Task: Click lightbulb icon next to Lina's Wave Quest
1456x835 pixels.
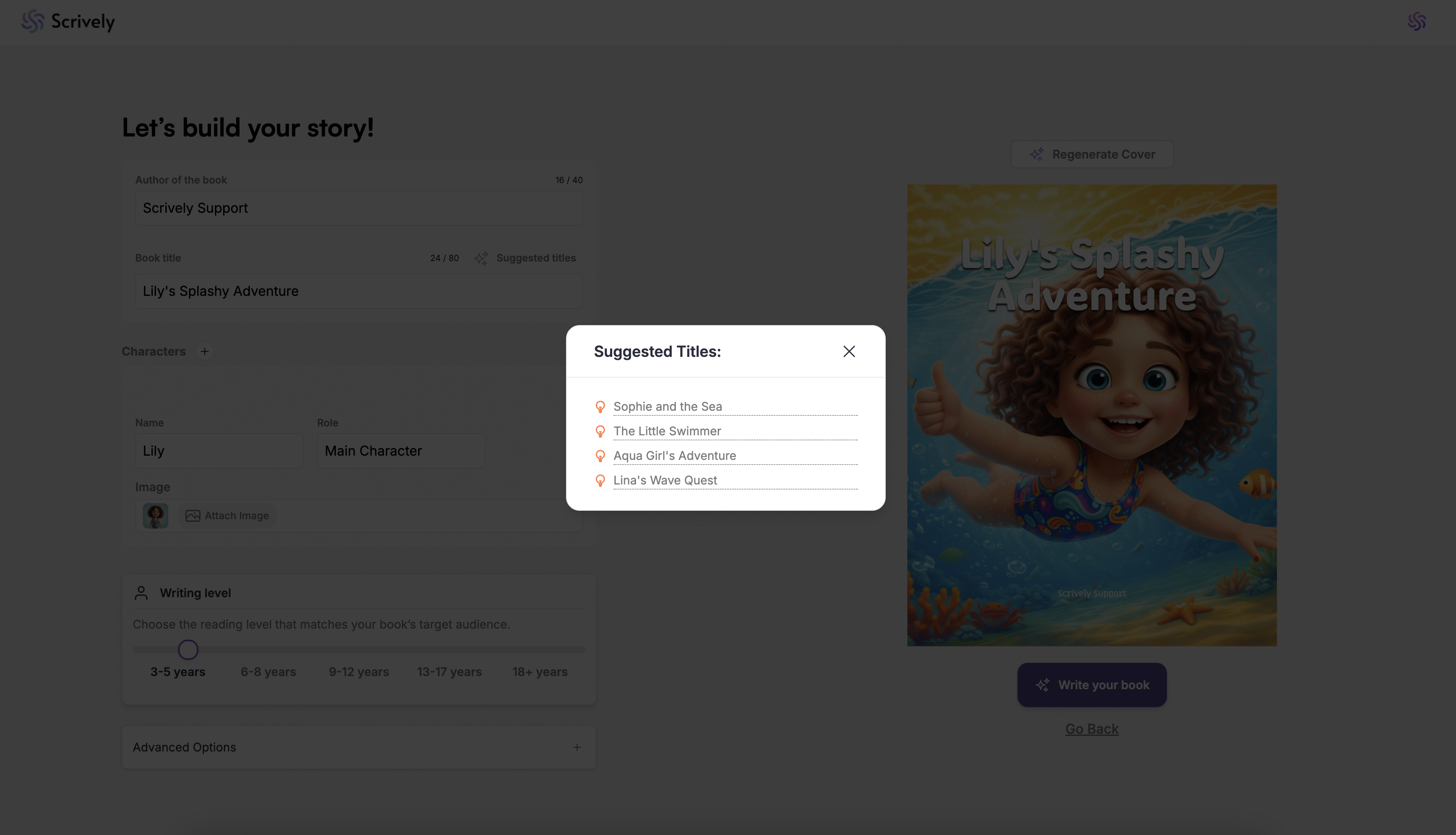Action: [x=600, y=481]
